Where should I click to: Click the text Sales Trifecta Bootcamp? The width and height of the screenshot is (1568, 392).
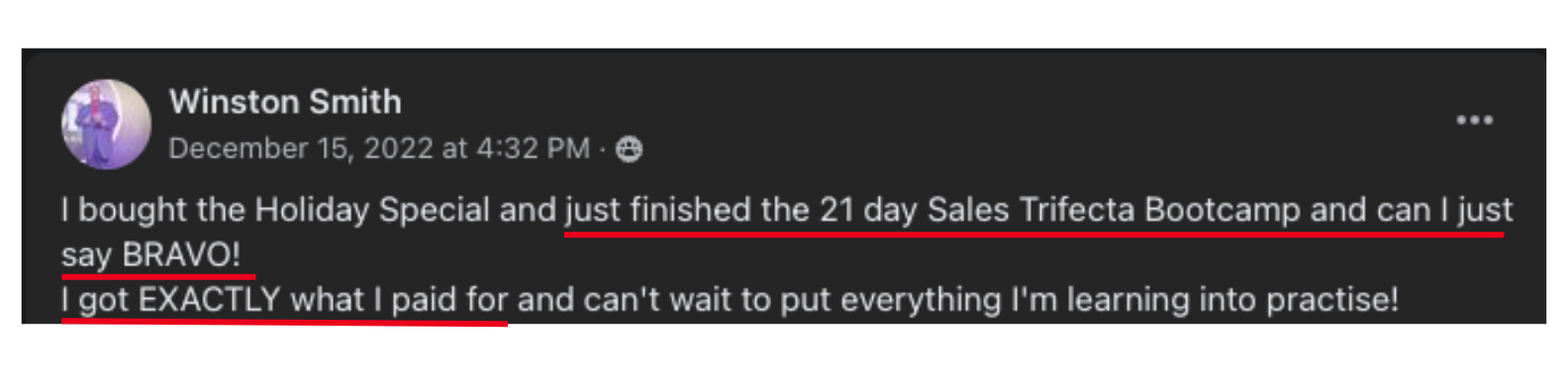tap(1114, 210)
